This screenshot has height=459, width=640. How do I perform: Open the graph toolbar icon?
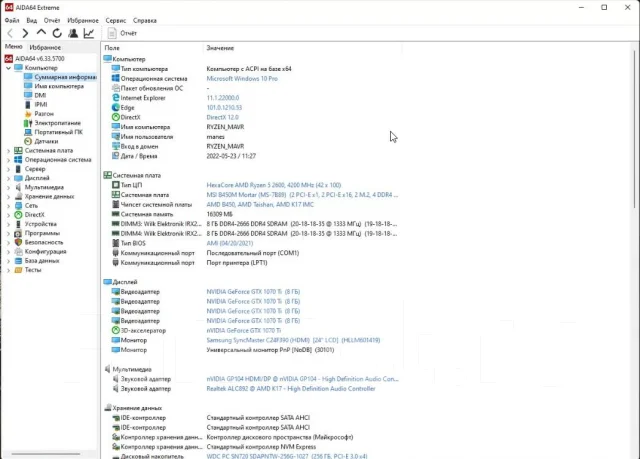click(89, 33)
